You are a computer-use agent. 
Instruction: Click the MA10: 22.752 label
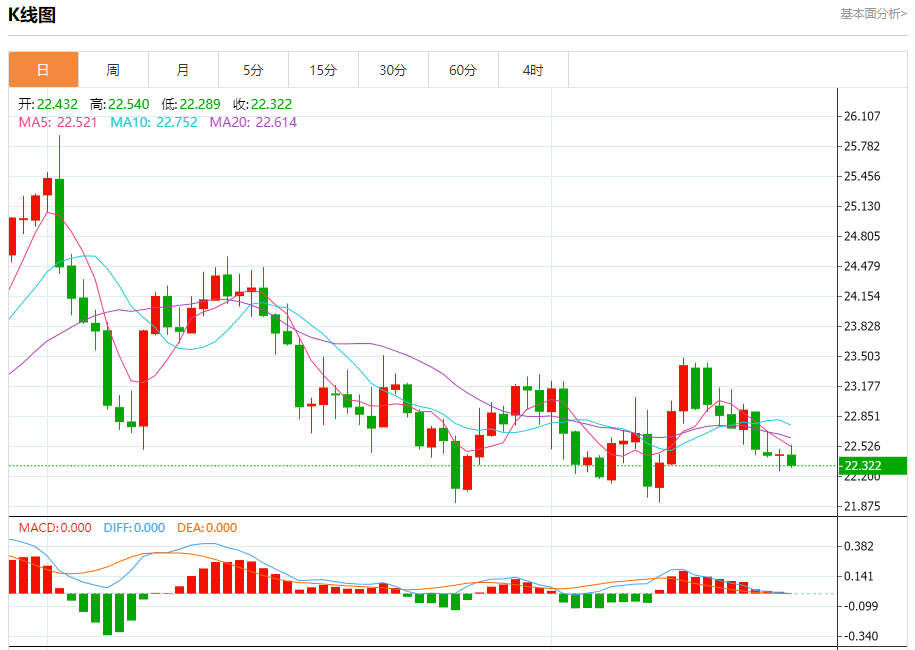pos(154,123)
